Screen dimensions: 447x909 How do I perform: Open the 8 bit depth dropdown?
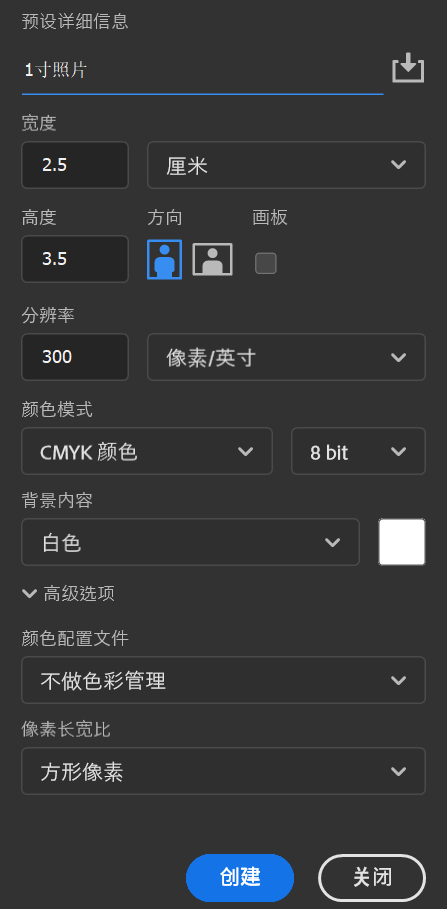358,451
